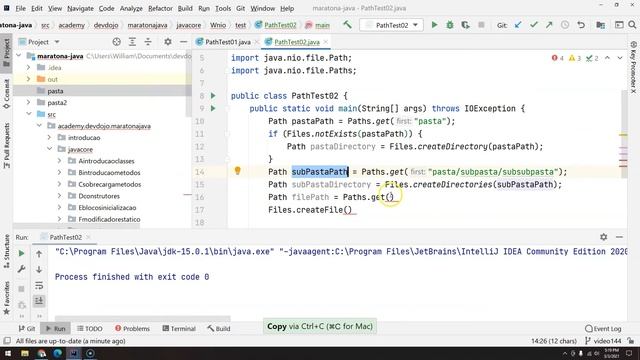Open the Navigate menu
Image resolution: width=640 pixels, height=360 pixels.
(x=80, y=8)
